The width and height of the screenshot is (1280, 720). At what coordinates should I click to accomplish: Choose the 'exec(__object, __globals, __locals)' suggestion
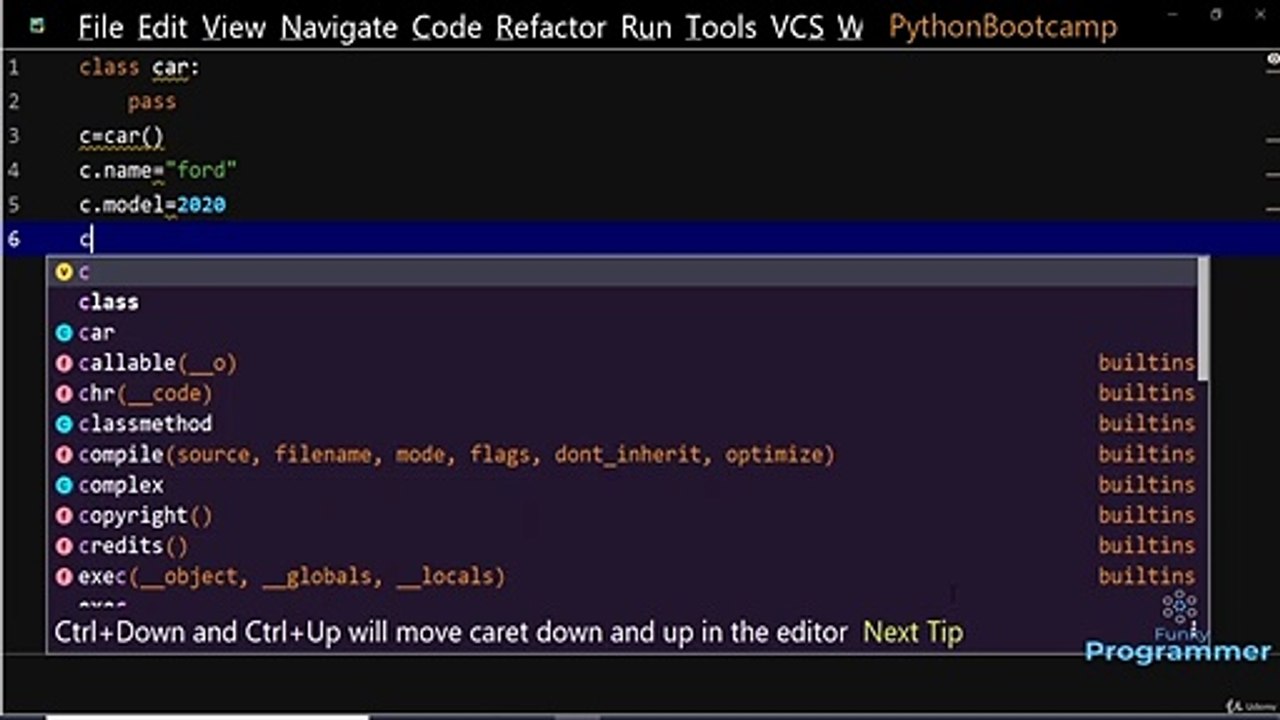click(292, 576)
